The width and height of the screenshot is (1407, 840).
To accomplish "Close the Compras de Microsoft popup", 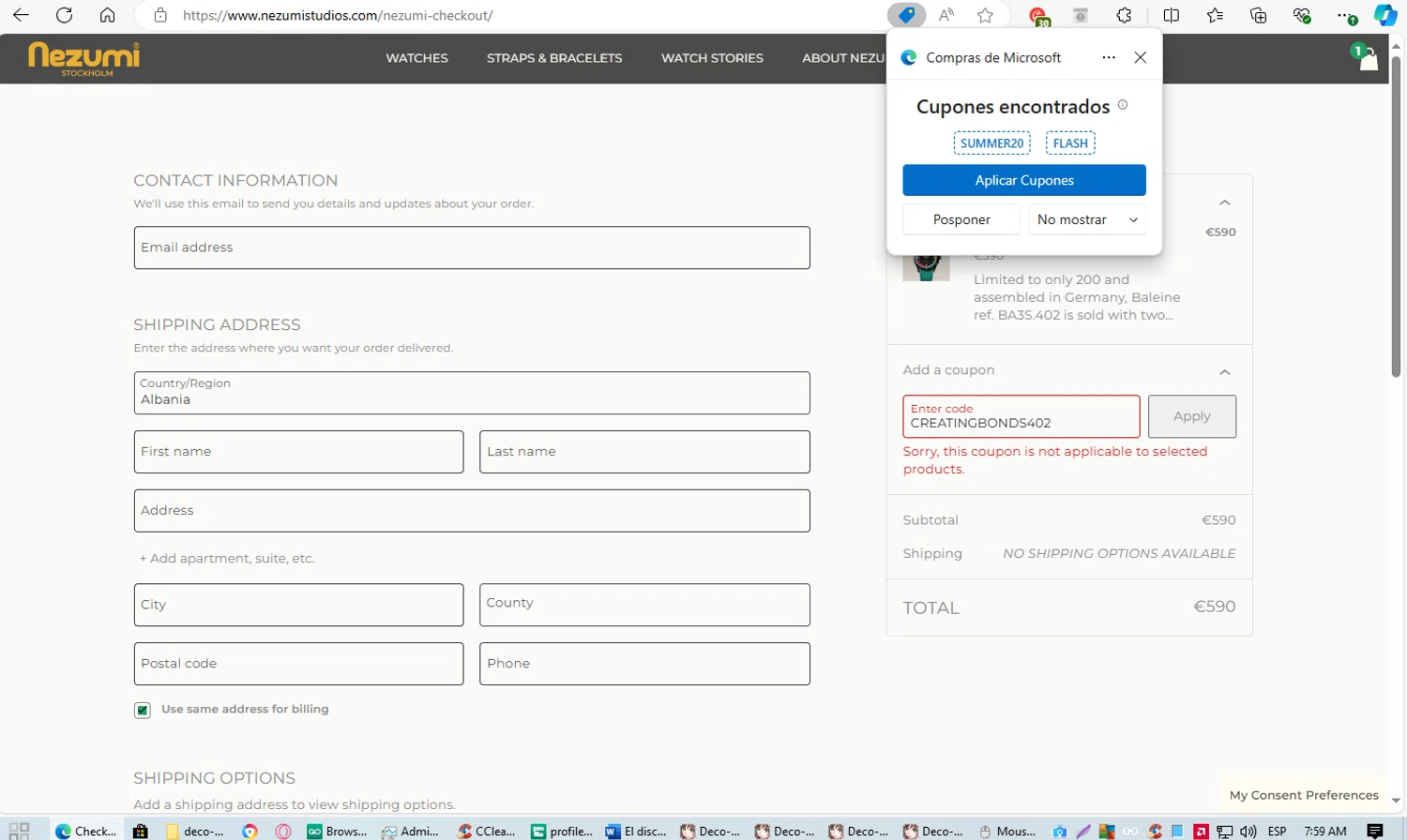I will click(x=1141, y=57).
